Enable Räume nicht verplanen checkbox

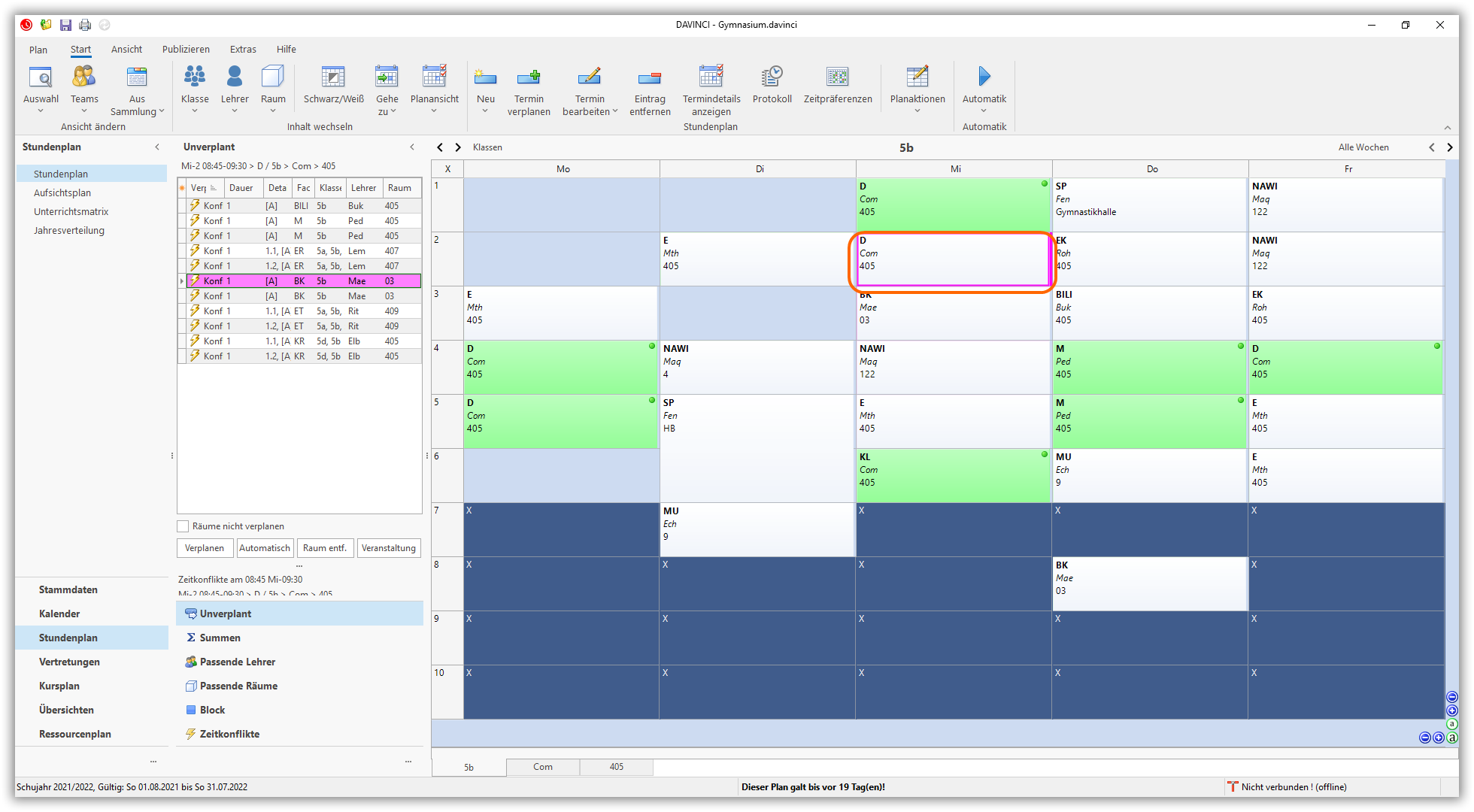(183, 526)
